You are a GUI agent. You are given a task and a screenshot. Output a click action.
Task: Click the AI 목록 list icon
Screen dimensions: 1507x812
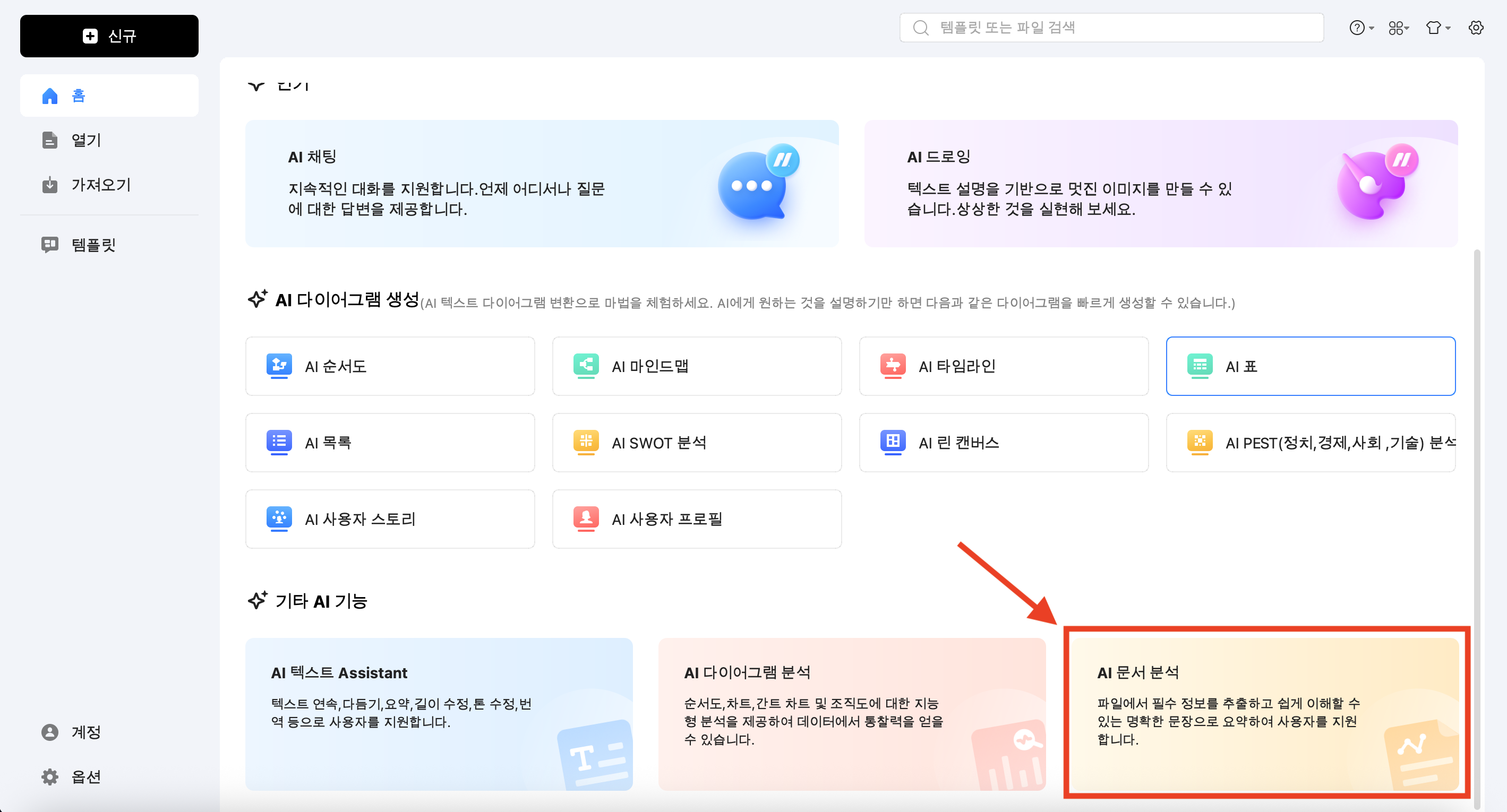[279, 442]
